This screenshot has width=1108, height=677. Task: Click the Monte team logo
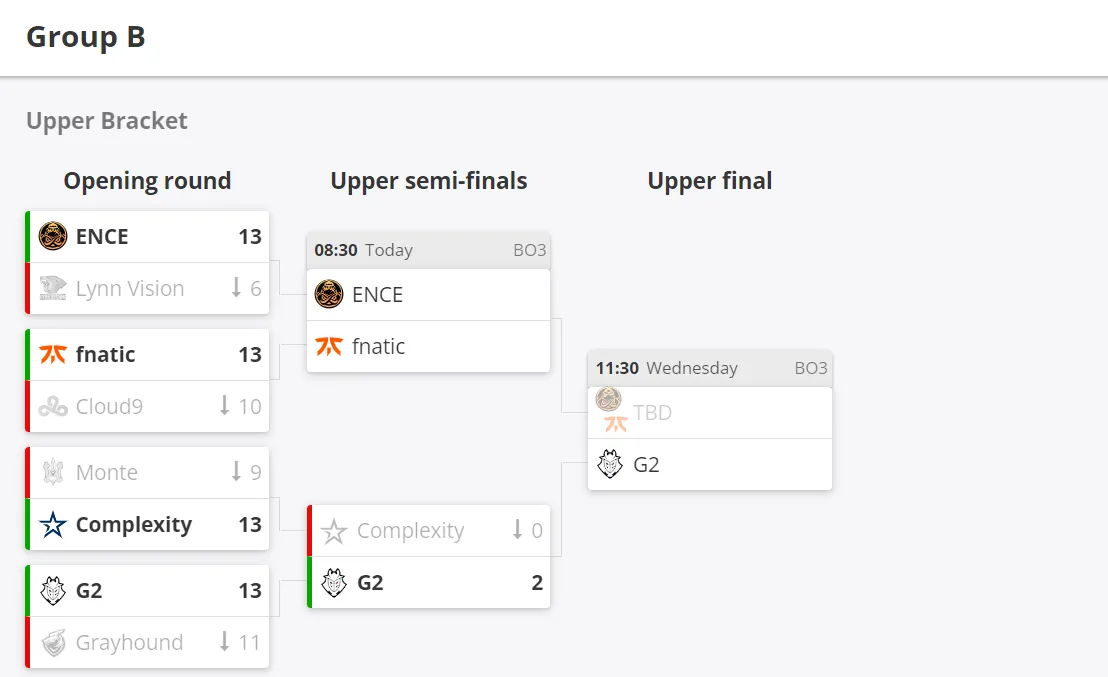pos(52,472)
